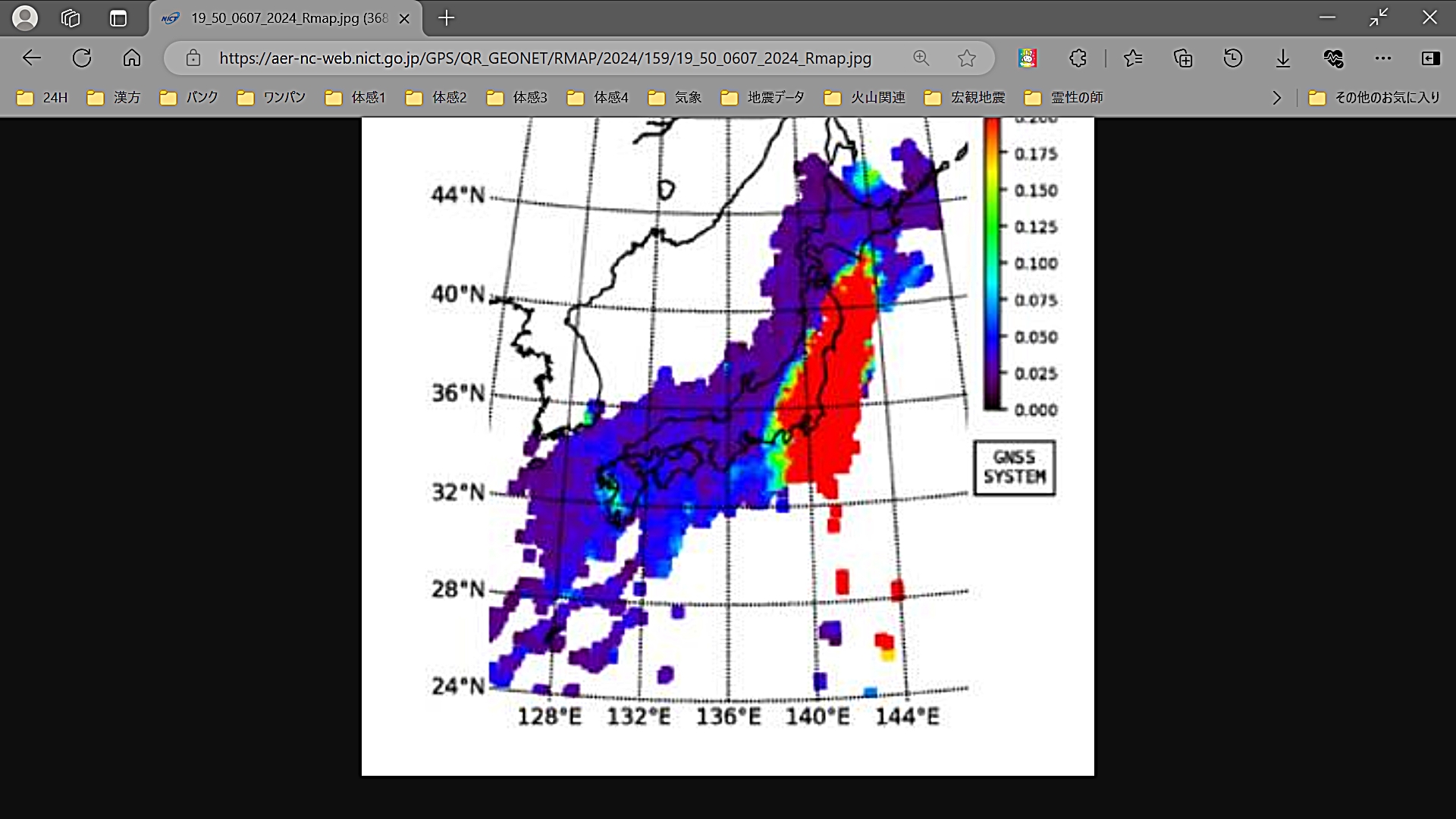Image resolution: width=1456 pixels, height=819 pixels.
Task: Close the 19_50_0607_2024_Rmap.jpg tab
Action: pyautogui.click(x=404, y=19)
